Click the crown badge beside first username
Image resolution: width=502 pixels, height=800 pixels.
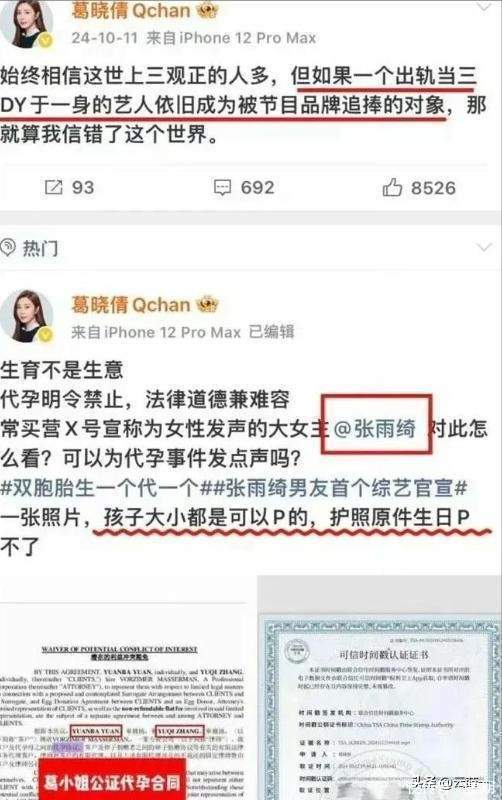[208, 10]
